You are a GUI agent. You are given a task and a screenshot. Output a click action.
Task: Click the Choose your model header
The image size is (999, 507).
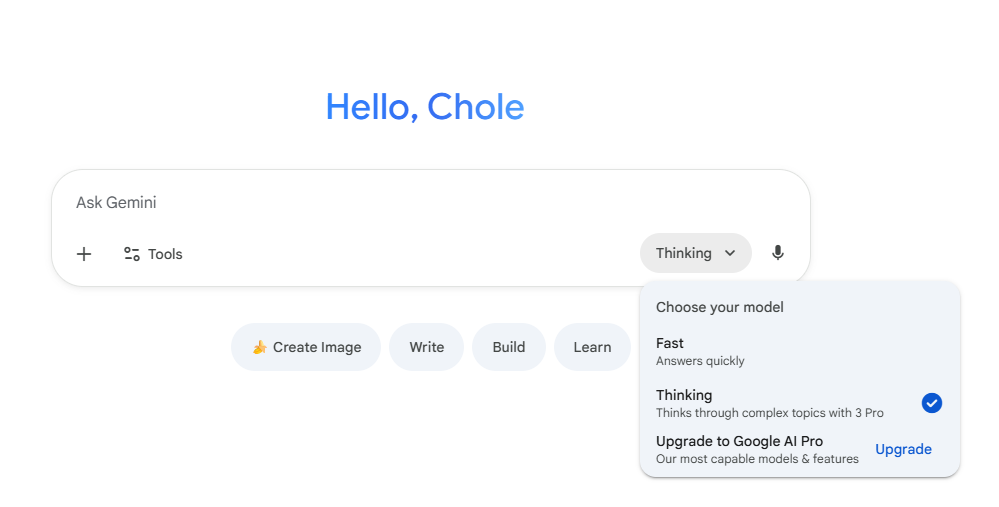(x=720, y=307)
